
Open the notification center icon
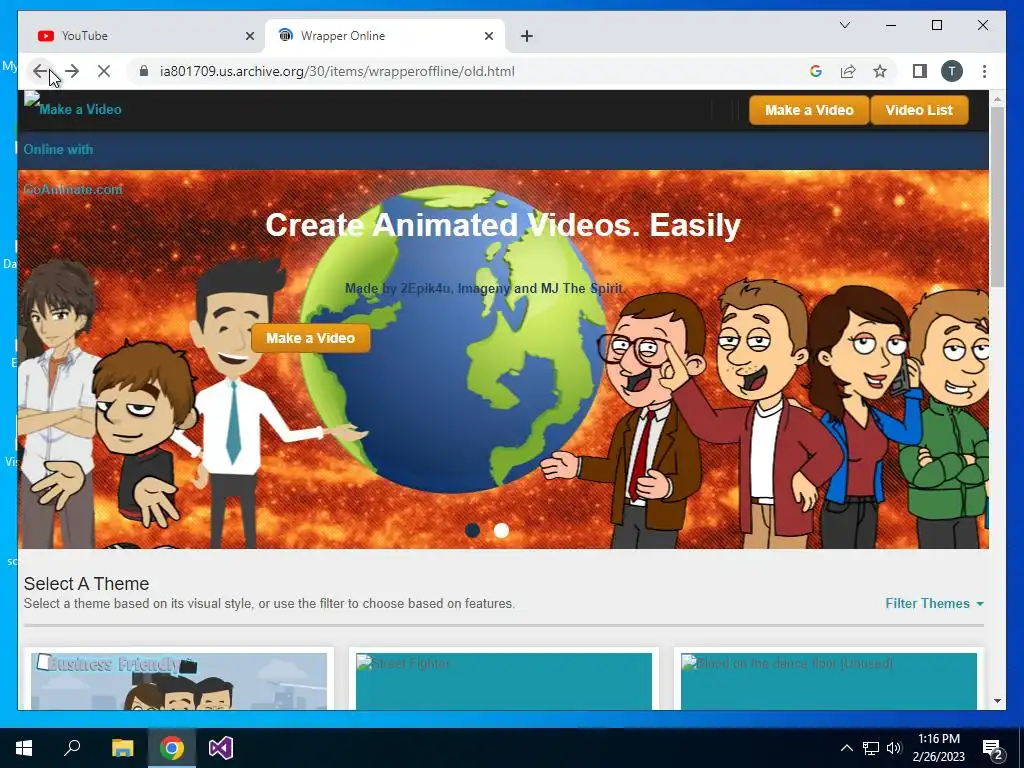coord(993,748)
